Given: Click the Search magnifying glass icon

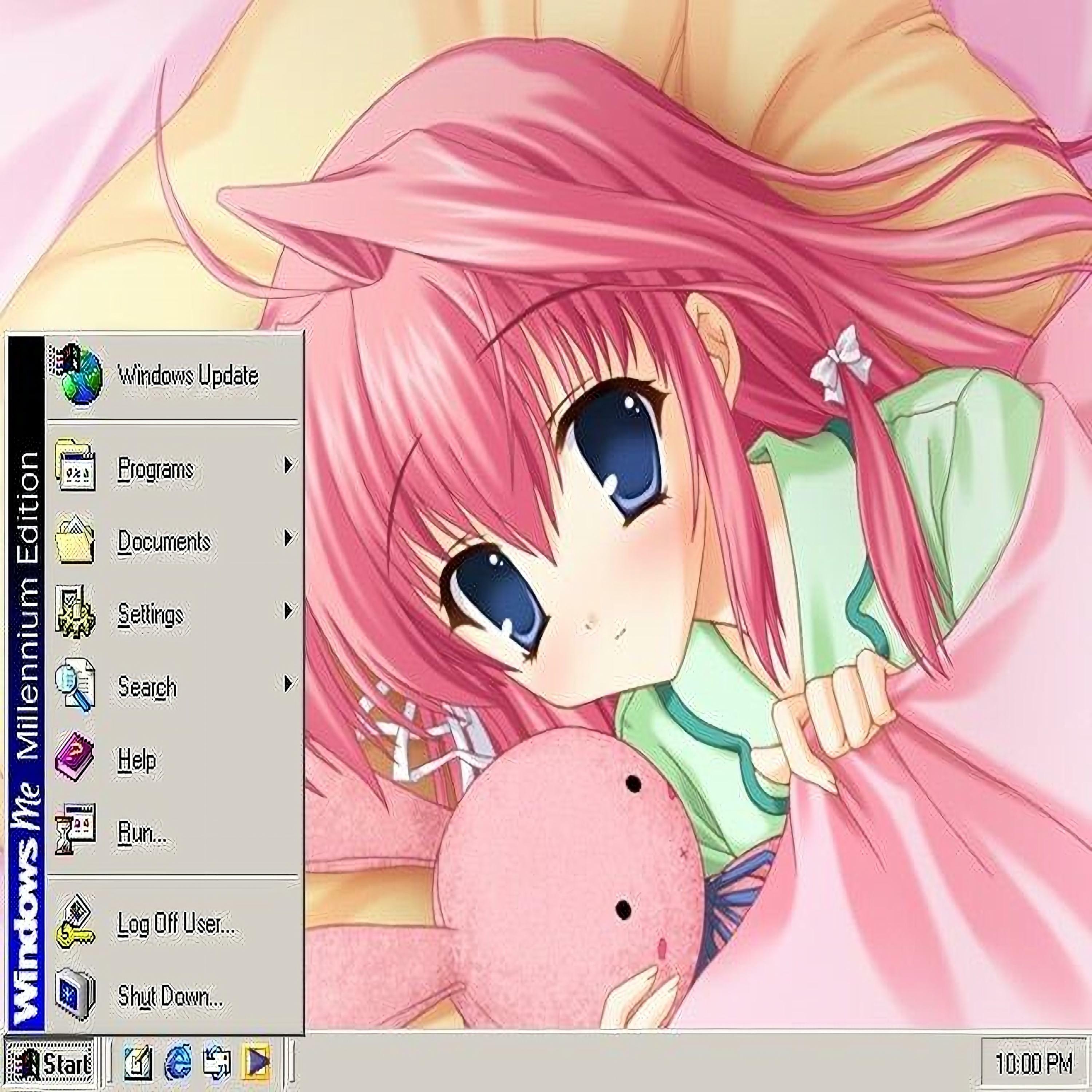Looking at the screenshot, I should (75, 686).
